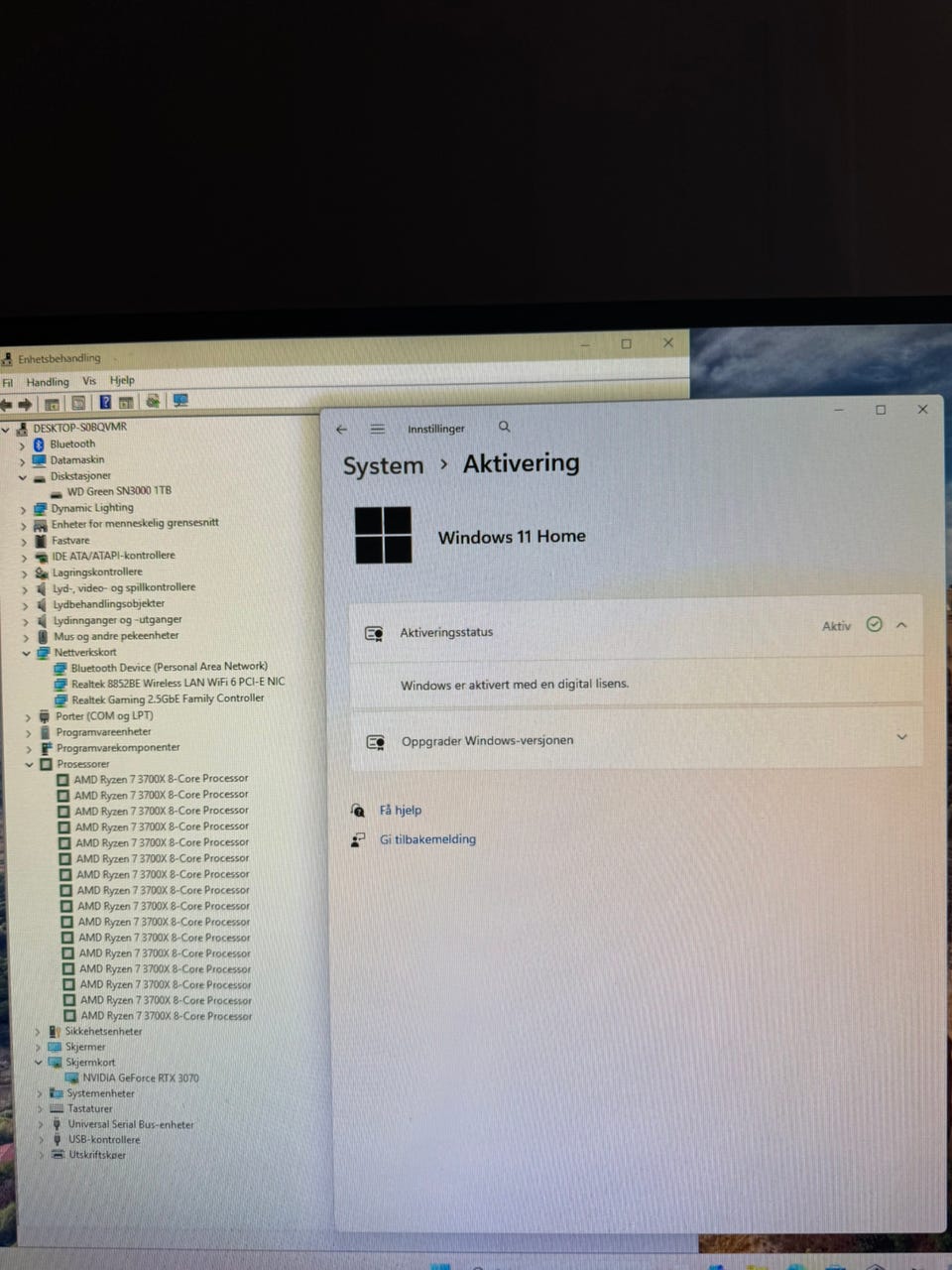Open the Fil menu

point(8,383)
